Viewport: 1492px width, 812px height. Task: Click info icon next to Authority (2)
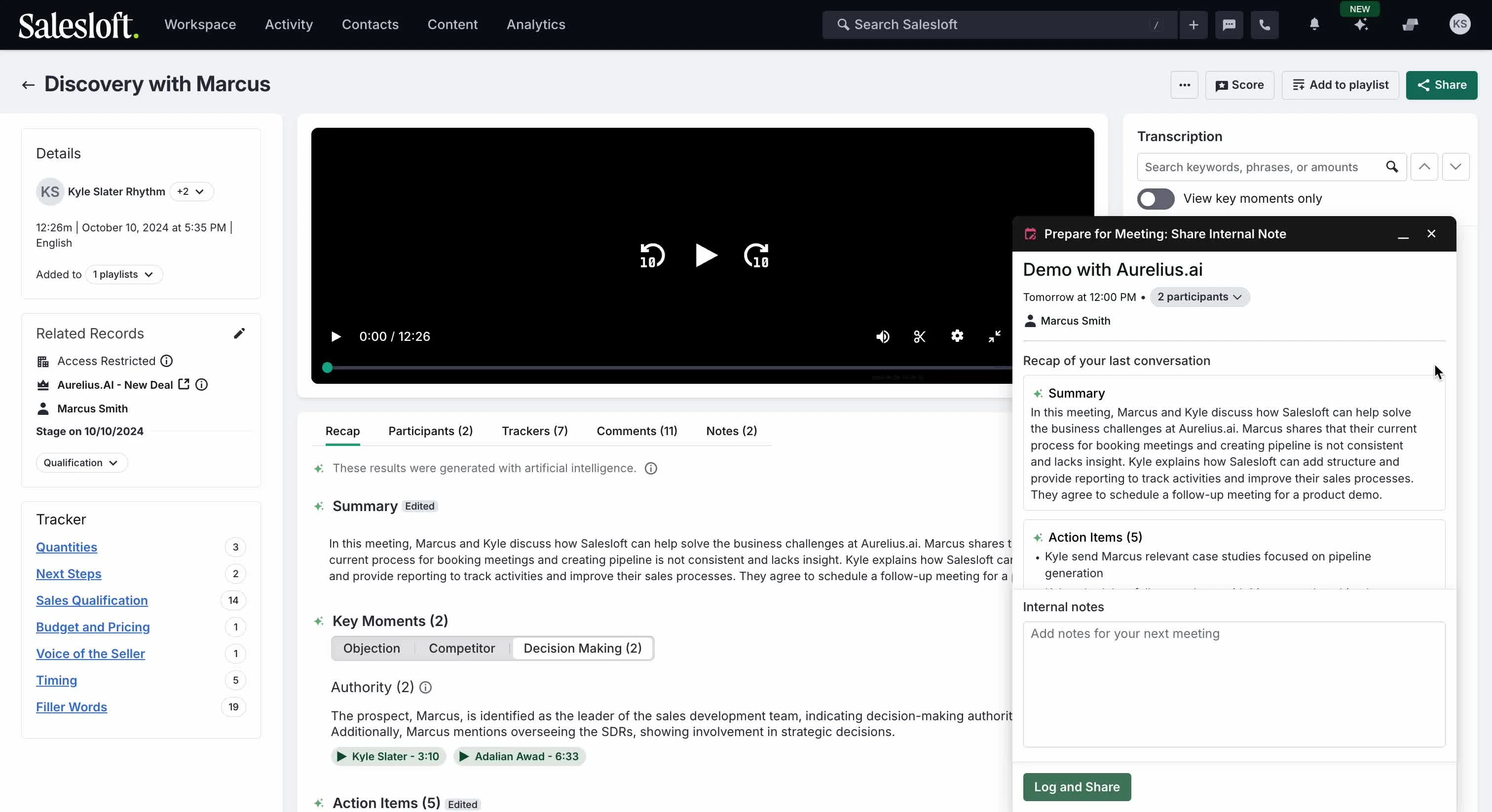(426, 688)
